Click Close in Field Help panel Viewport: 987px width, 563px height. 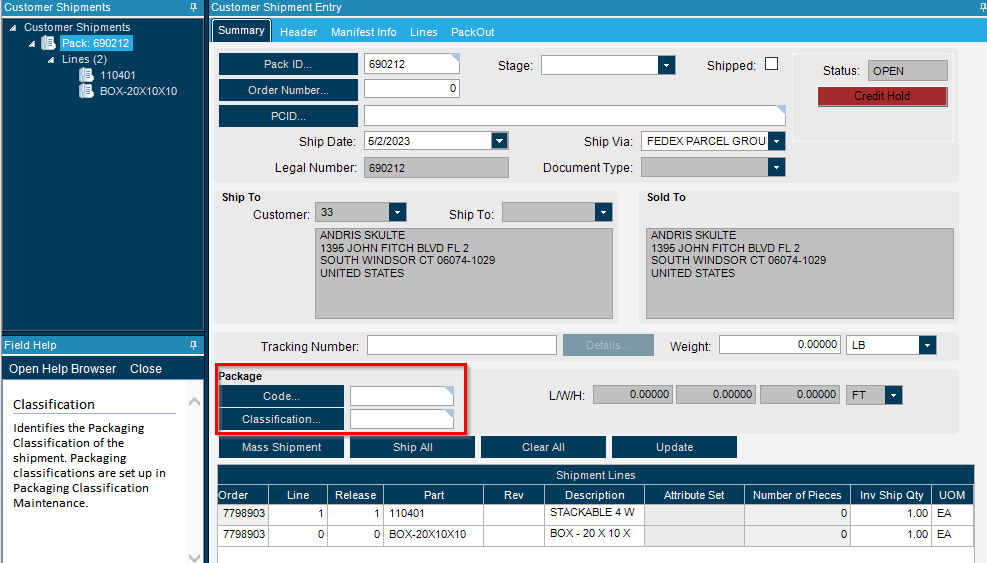(146, 369)
